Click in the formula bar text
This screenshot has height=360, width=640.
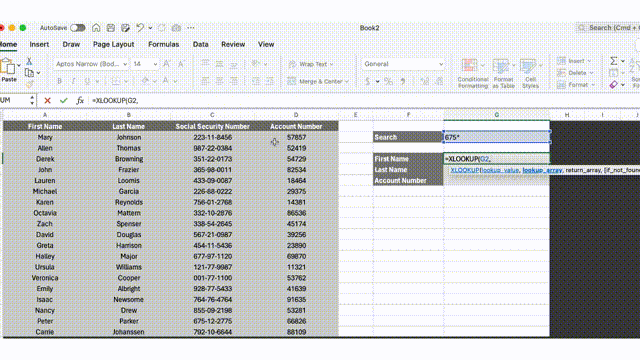[115, 100]
